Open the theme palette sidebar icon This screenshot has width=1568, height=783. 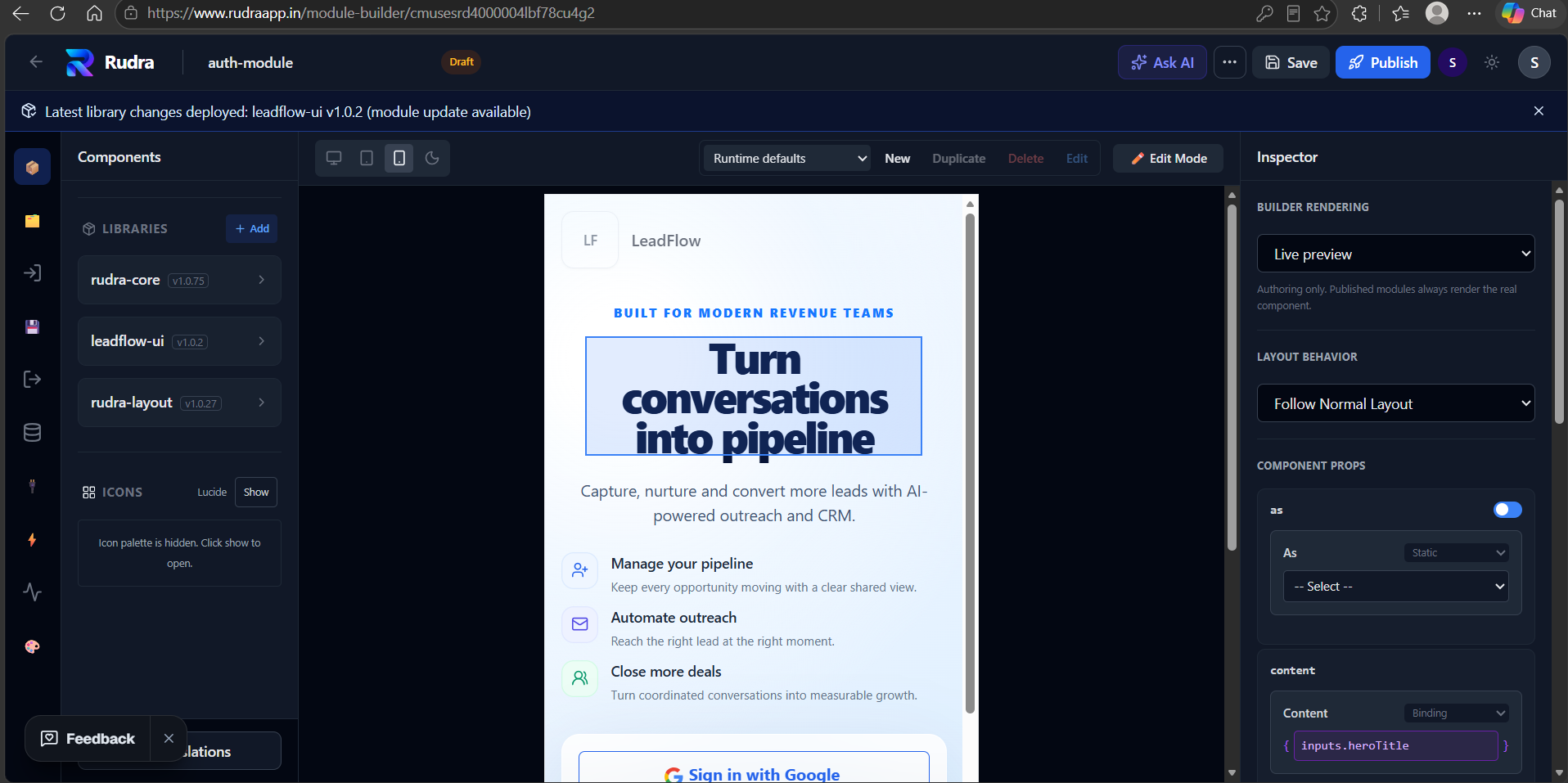[32, 646]
